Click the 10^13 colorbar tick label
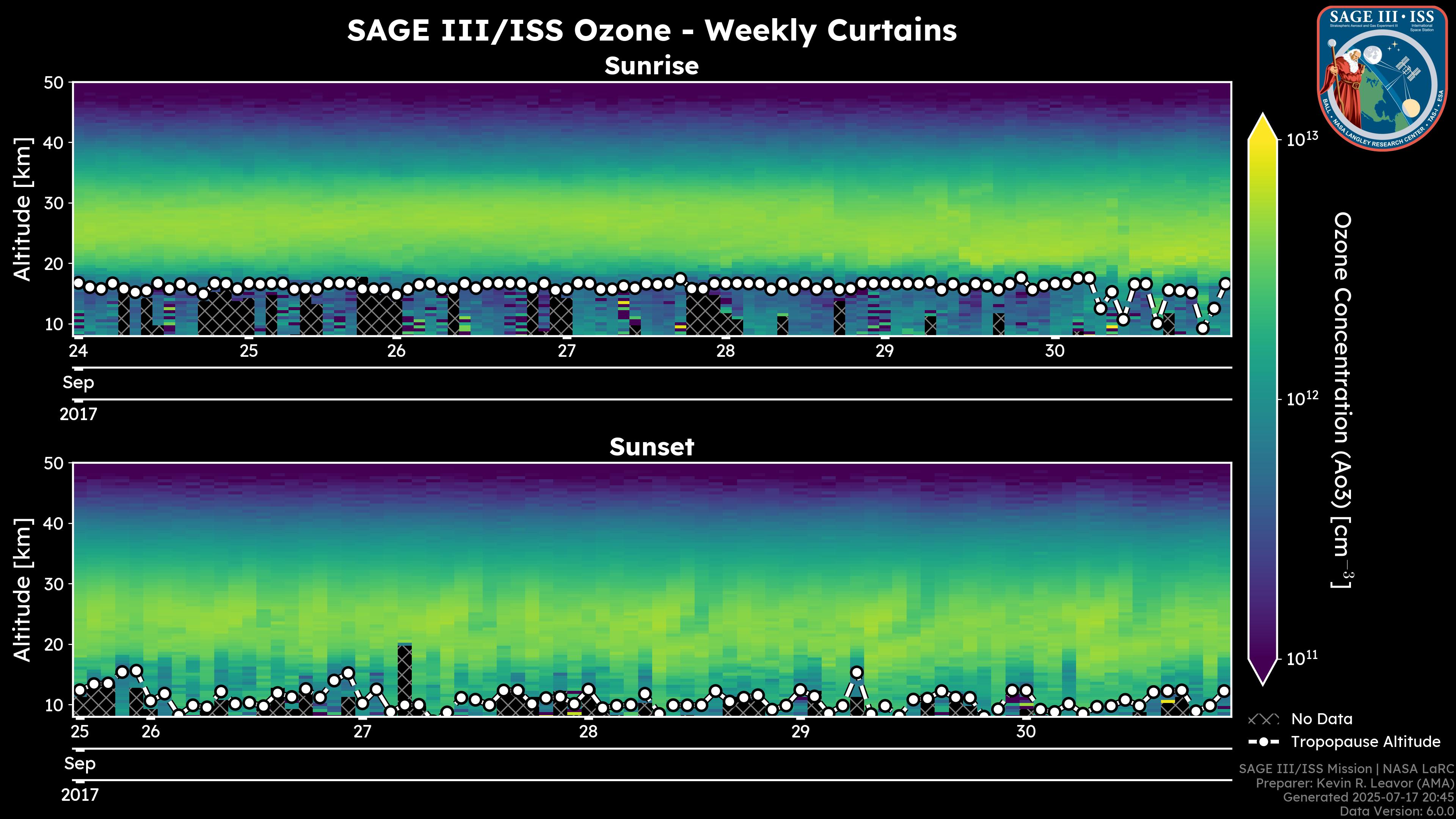 coord(1302,139)
